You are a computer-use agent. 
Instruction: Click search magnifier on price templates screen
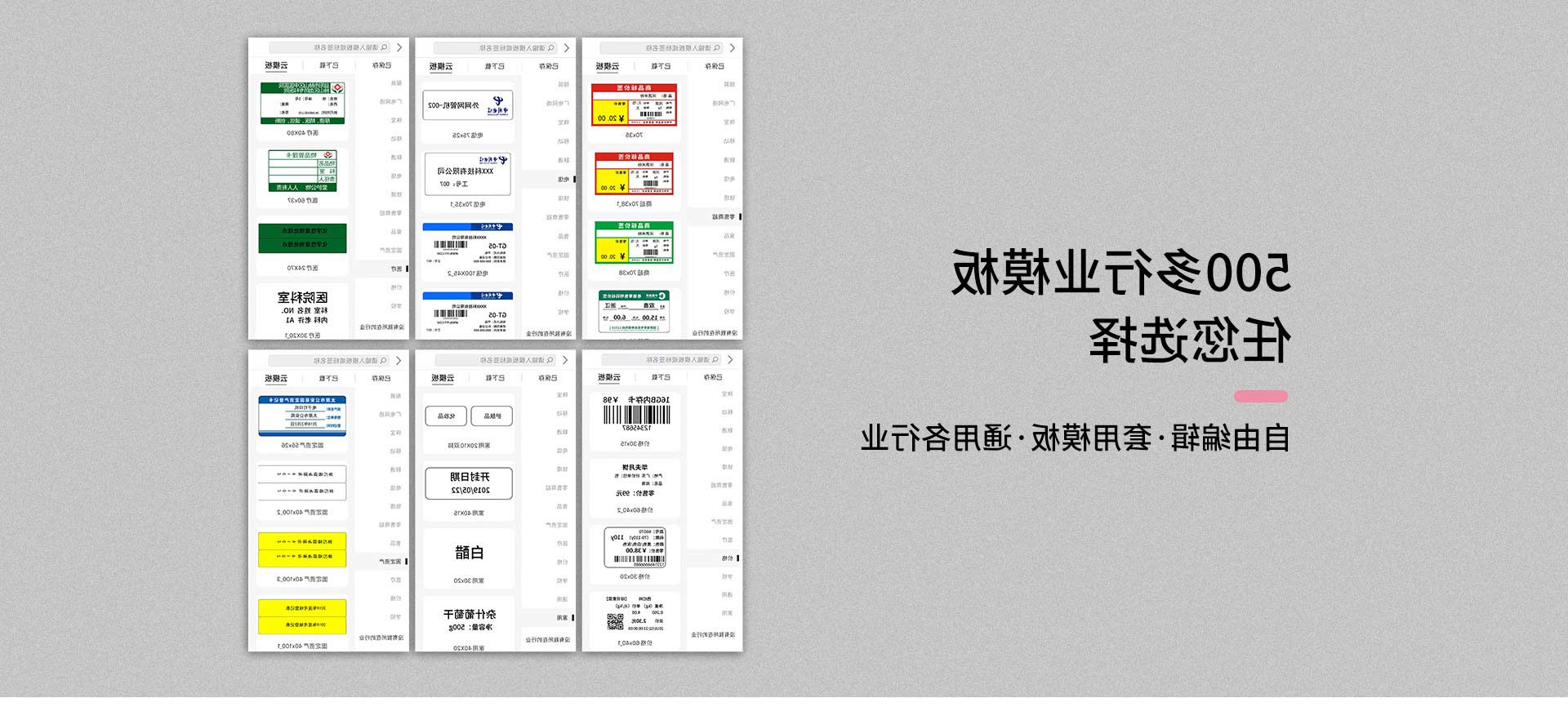pos(716,360)
